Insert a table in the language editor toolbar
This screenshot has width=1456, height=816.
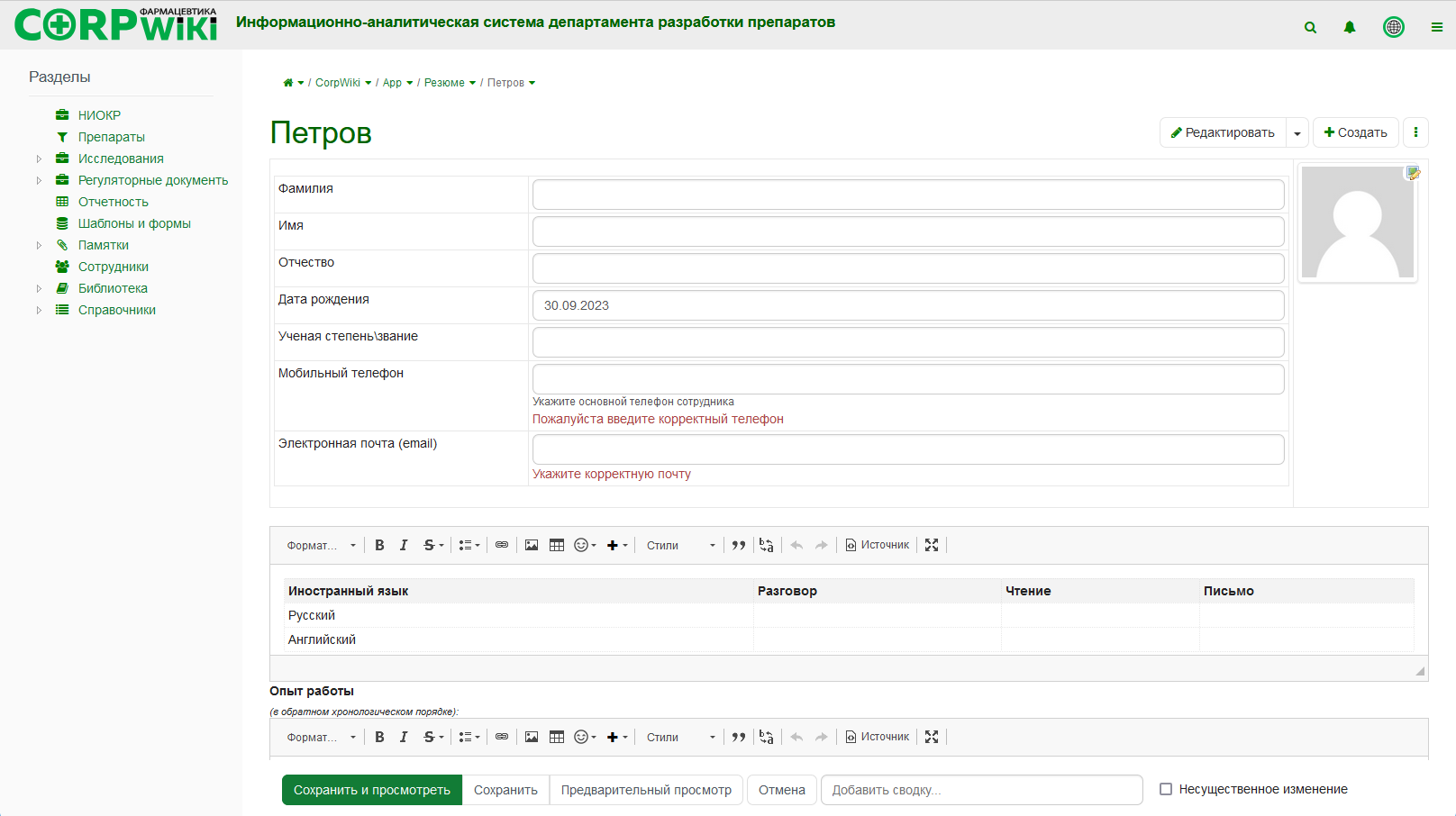click(557, 545)
